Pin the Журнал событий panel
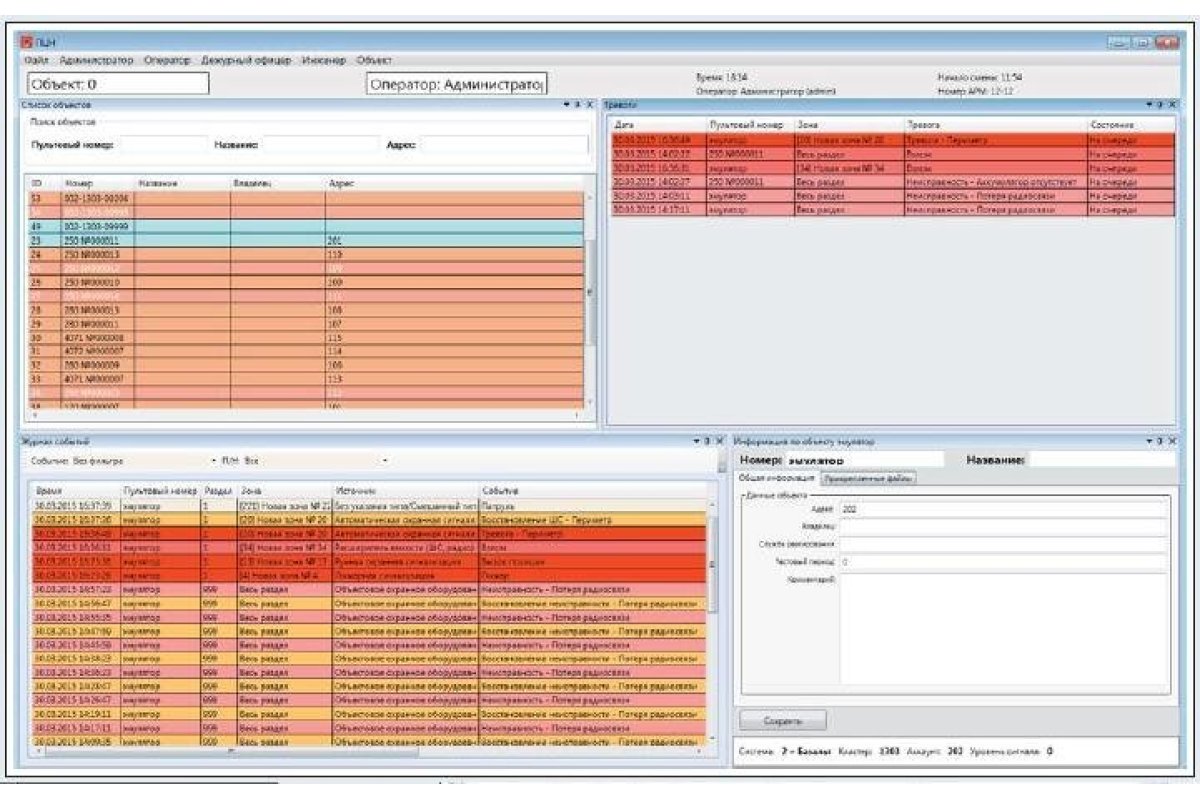 (707, 440)
